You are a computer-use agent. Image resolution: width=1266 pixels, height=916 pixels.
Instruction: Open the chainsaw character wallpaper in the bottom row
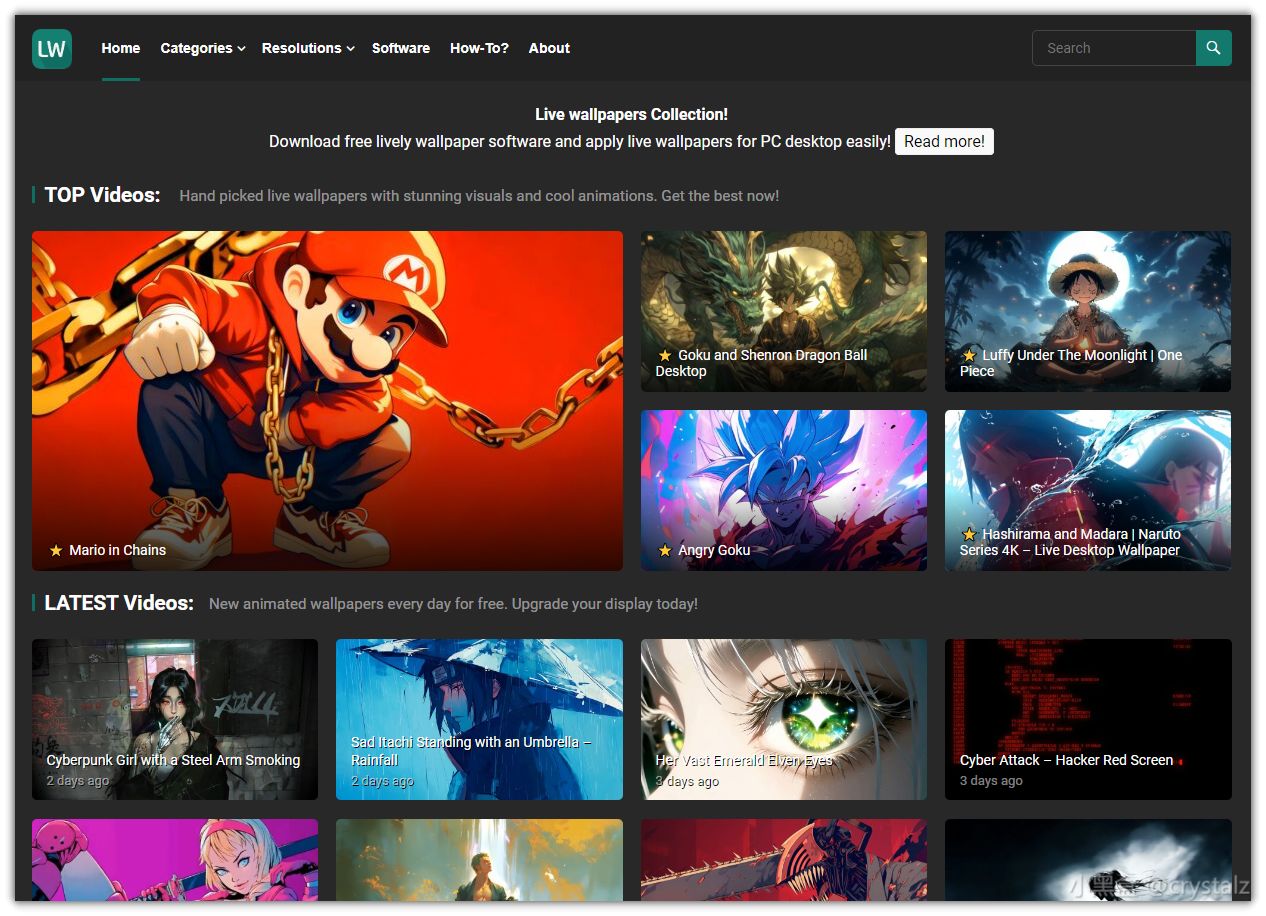click(x=784, y=860)
